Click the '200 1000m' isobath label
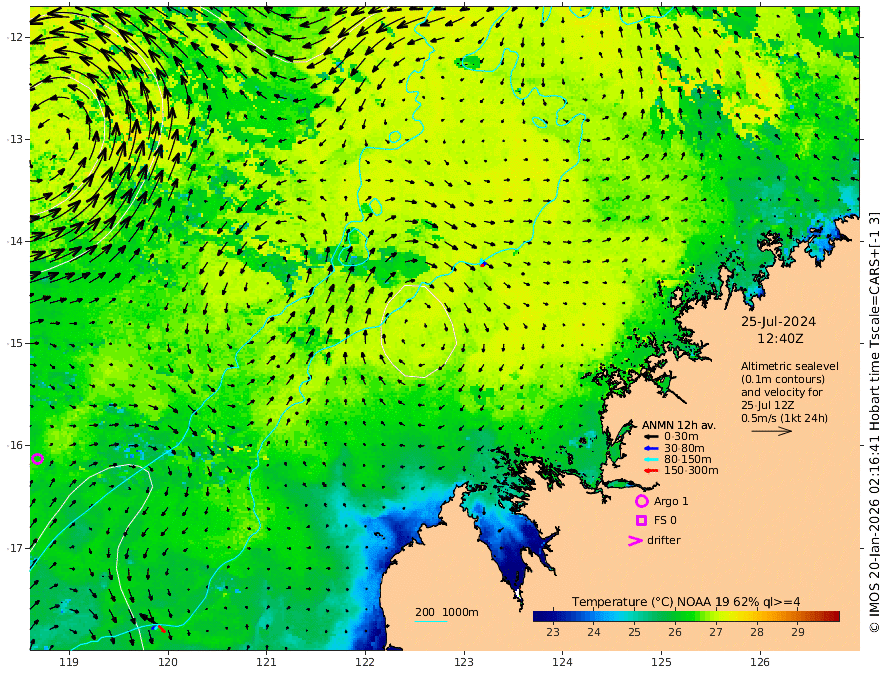 click(x=447, y=612)
